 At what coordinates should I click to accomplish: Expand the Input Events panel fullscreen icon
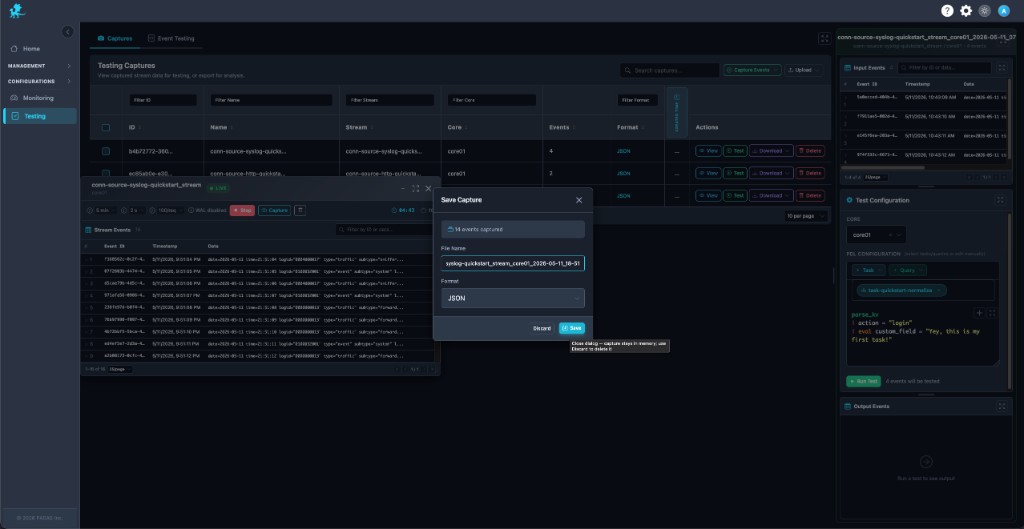(1002, 68)
